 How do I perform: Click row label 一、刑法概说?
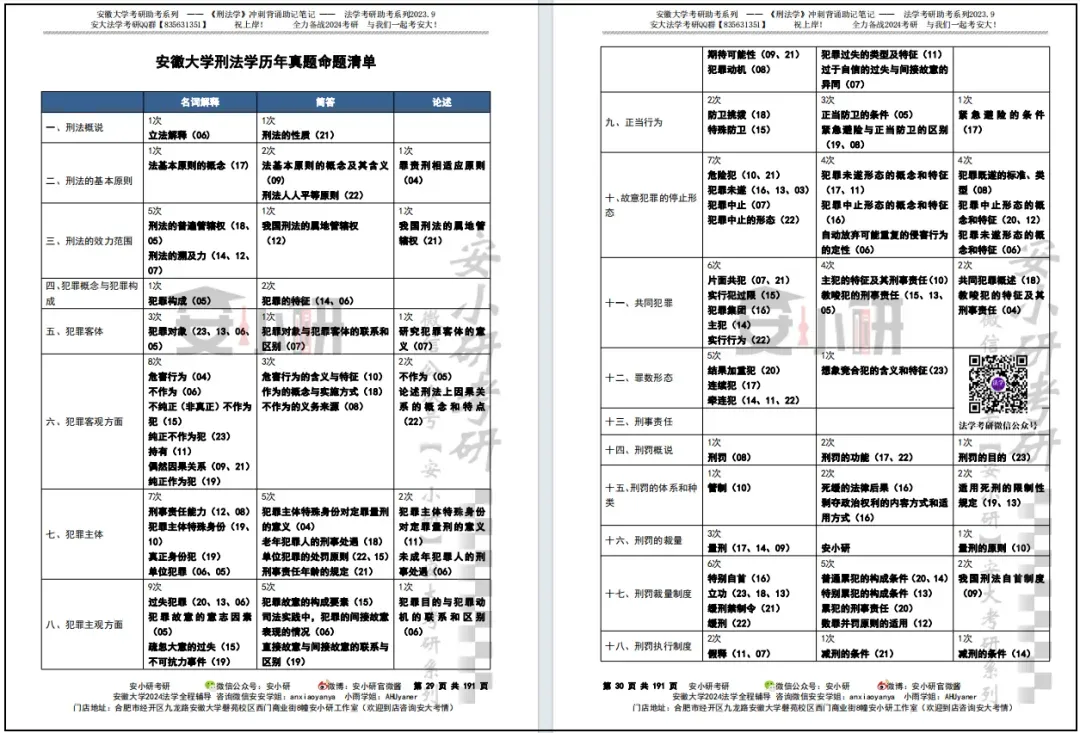pyautogui.click(x=74, y=128)
